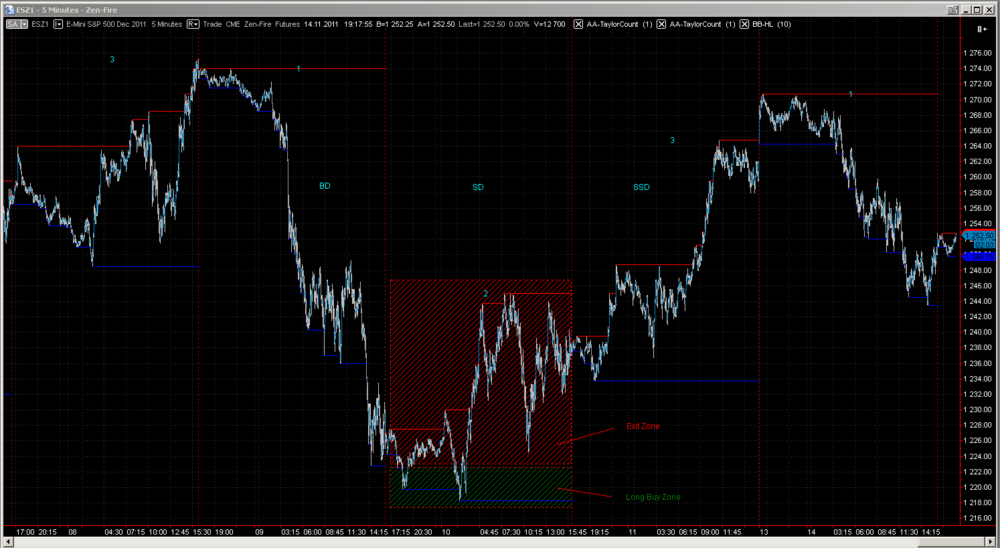The image size is (1000, 548).
Task: Click the ESZ1 symbol label
Action: point(40,24)
